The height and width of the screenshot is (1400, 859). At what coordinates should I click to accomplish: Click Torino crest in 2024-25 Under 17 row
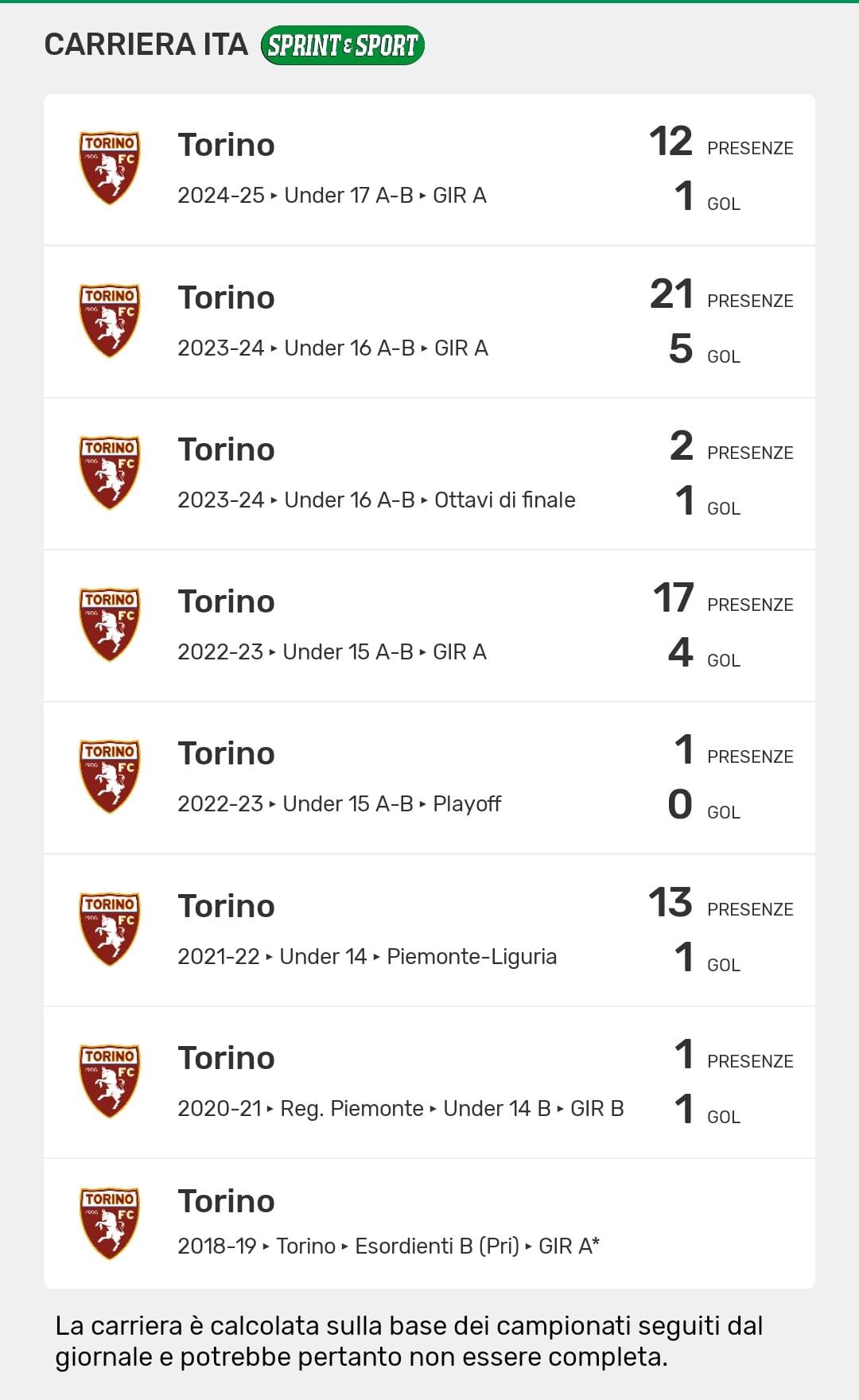point(110,168)
